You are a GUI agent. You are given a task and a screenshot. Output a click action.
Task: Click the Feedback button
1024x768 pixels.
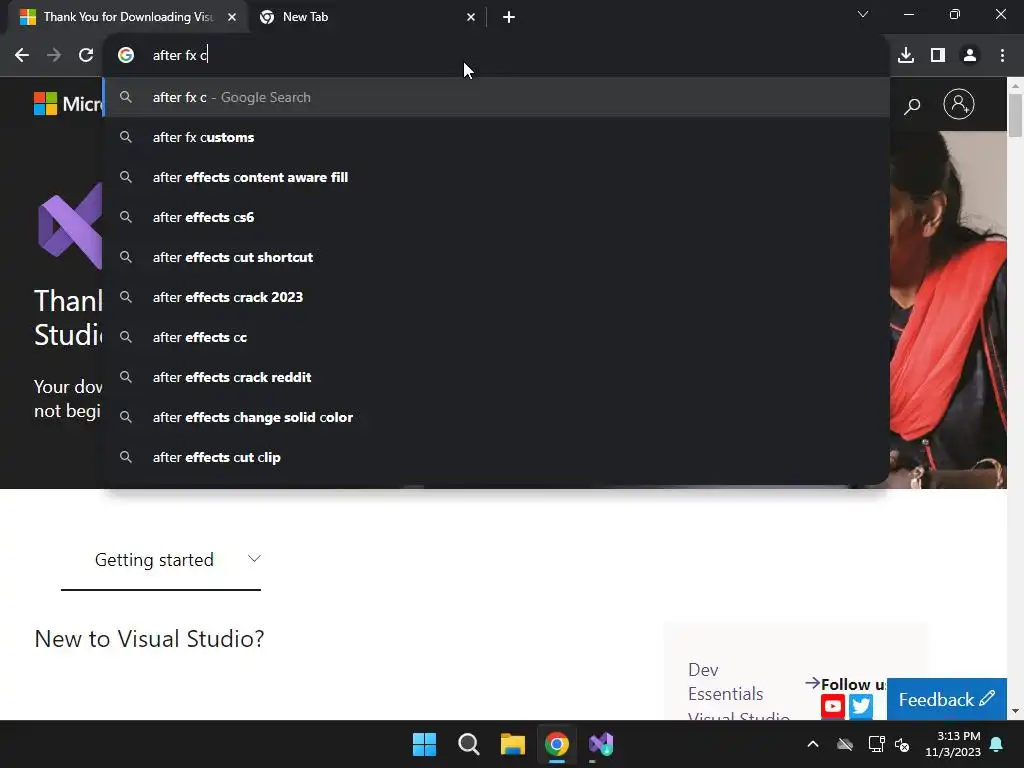(x=946, y=699)
